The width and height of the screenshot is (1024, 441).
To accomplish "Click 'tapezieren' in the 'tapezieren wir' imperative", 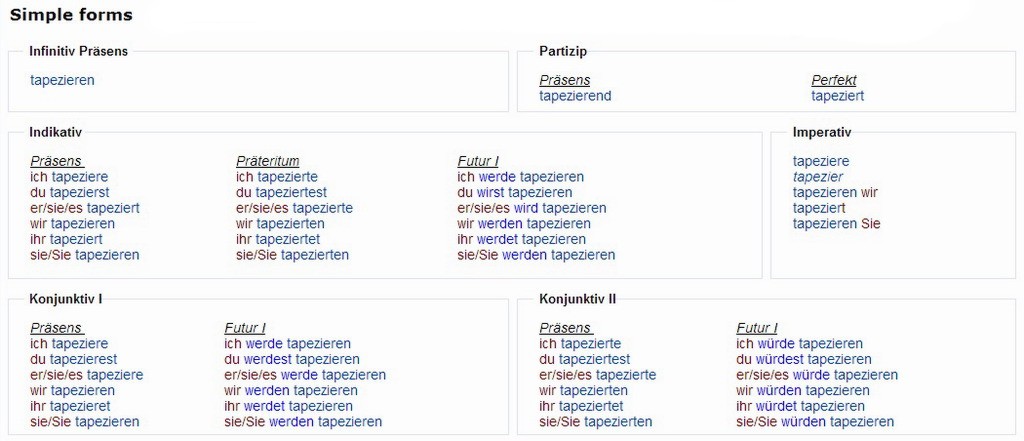I will point(825,192).
